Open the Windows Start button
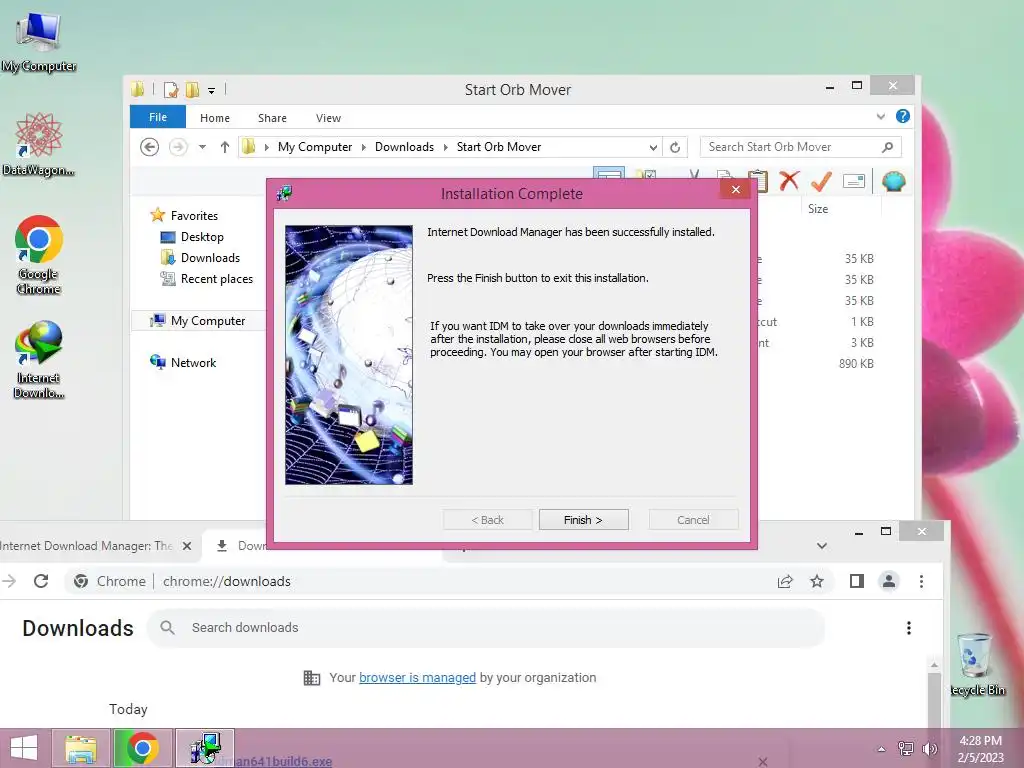This screenshot has width=1024, height=768. coord(24,748)
